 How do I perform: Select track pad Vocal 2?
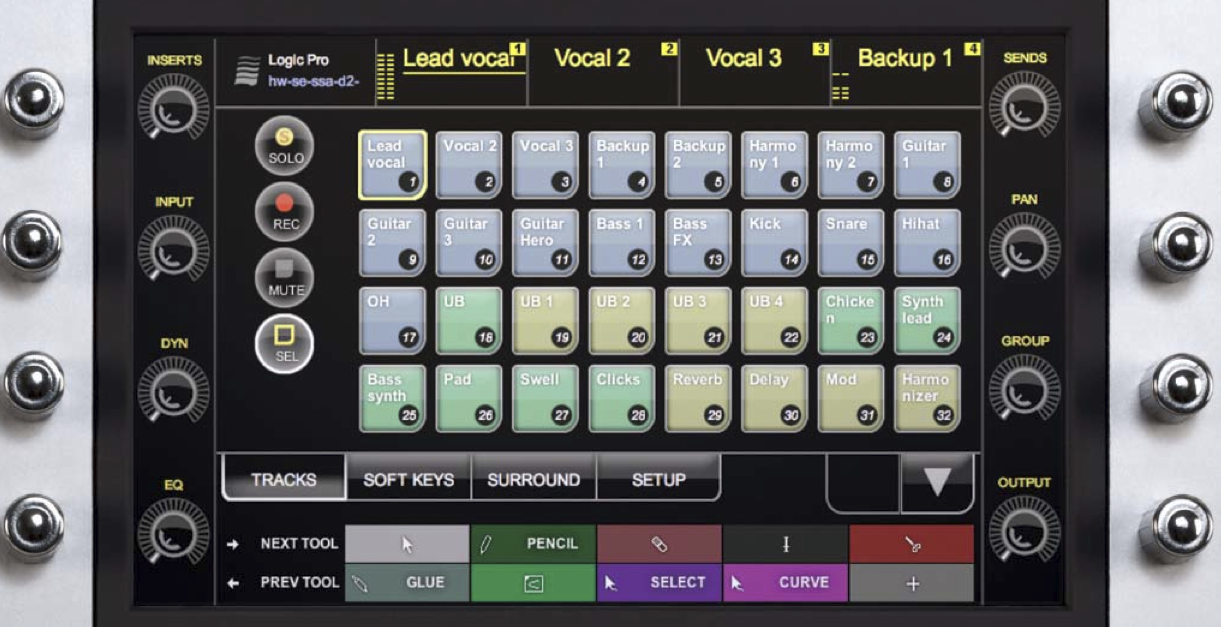[469, 165]
